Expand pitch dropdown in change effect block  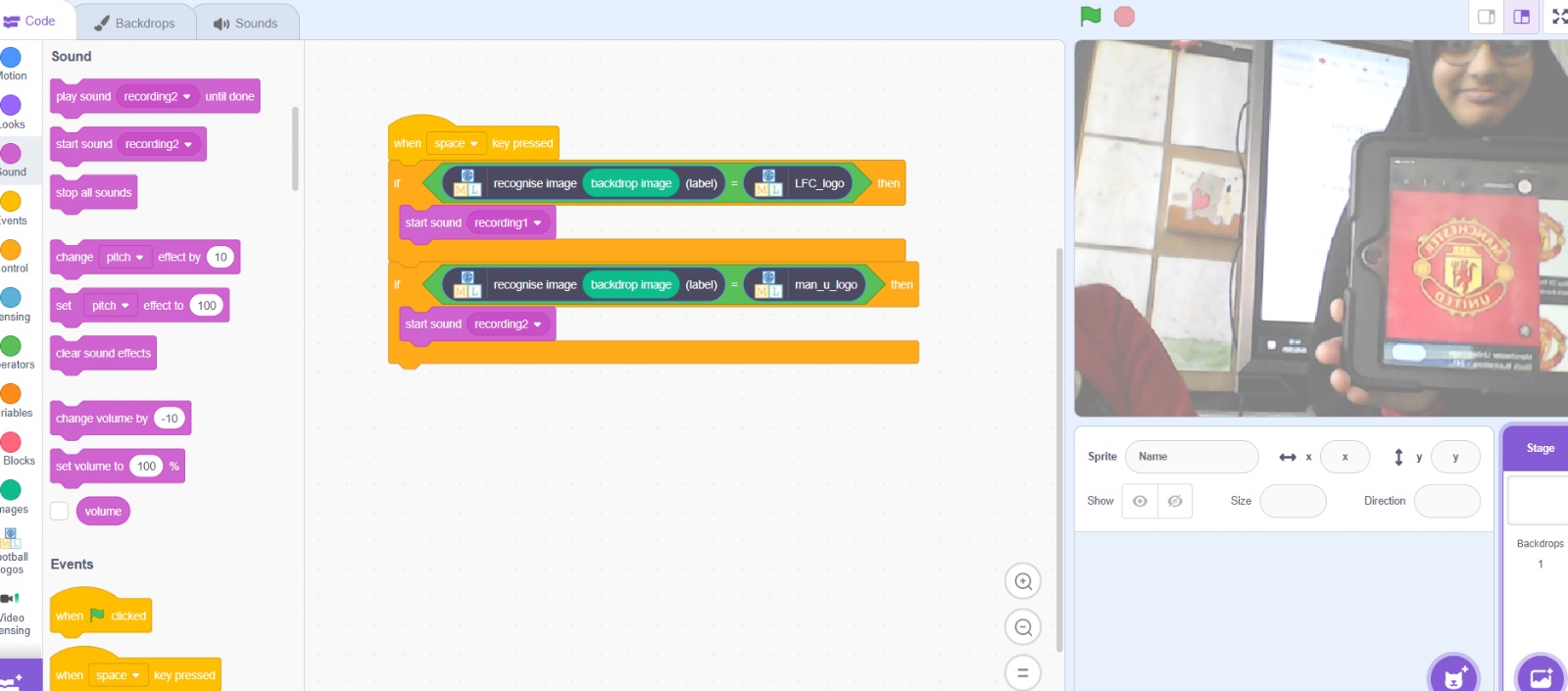point(125,257)
